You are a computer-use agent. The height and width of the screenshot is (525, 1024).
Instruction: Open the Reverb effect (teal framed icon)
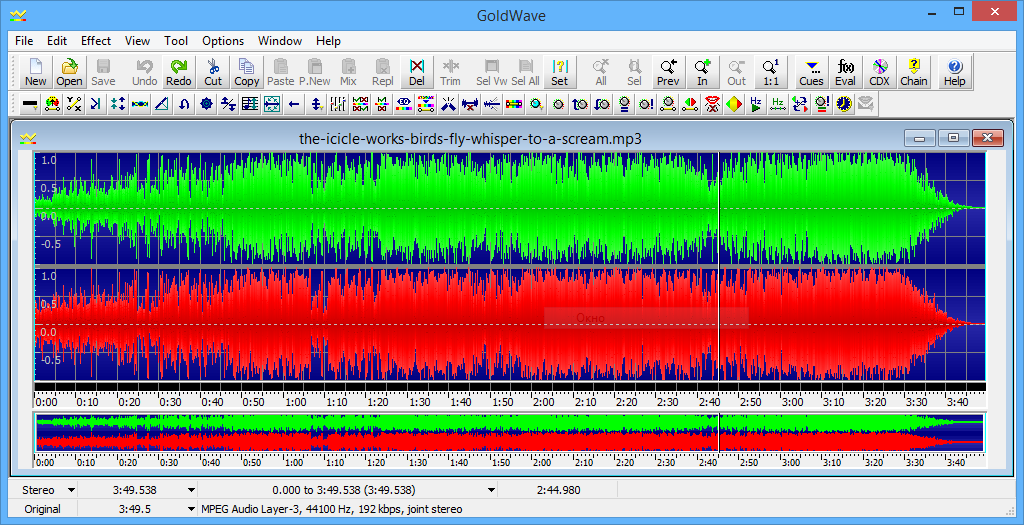pyautogui.click(x=272, y=104)
